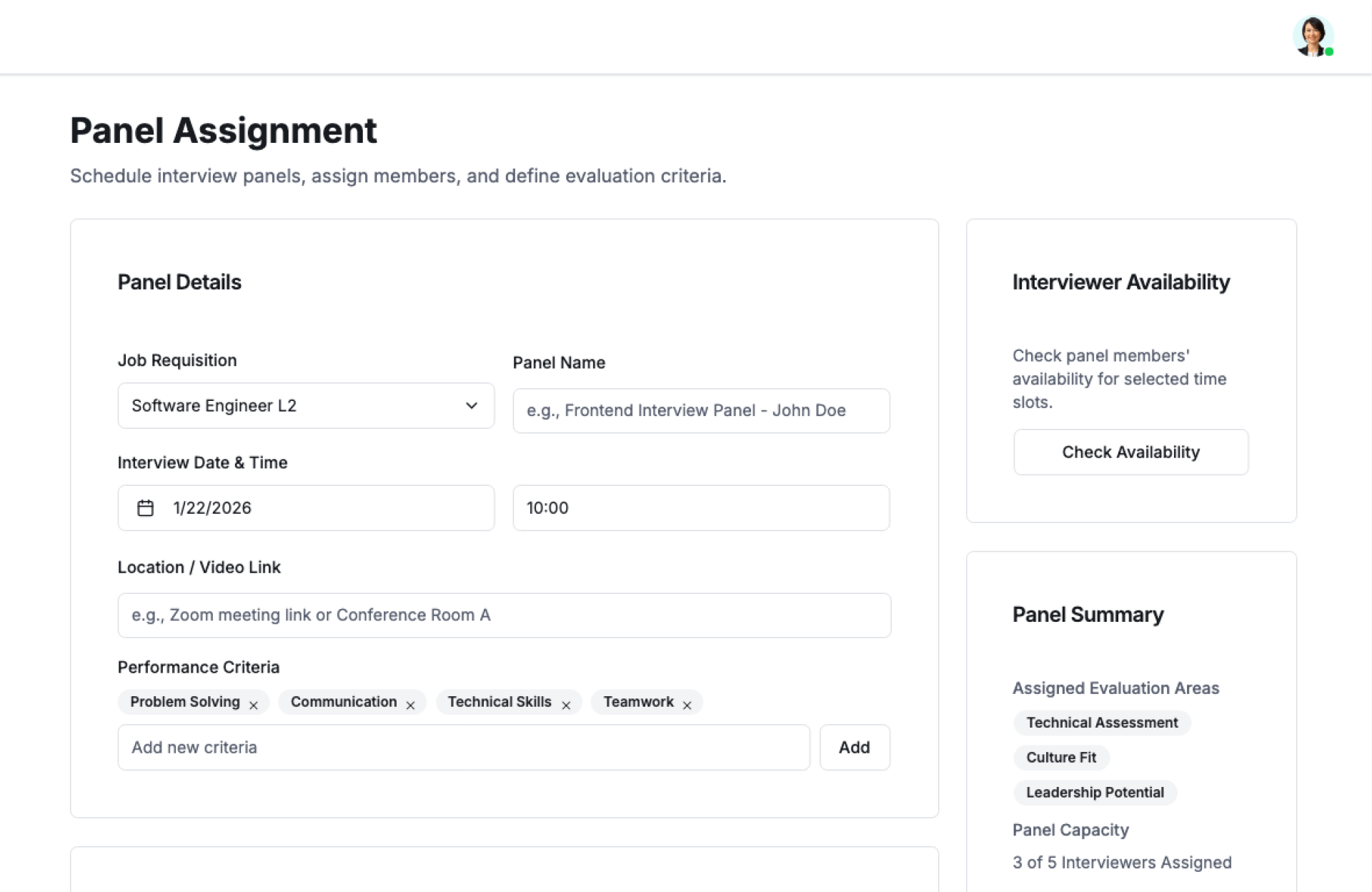Screen dimensions: 1372x892
Task: Select the Leadership Potential evaluation badge
Action: (1094, 792)
